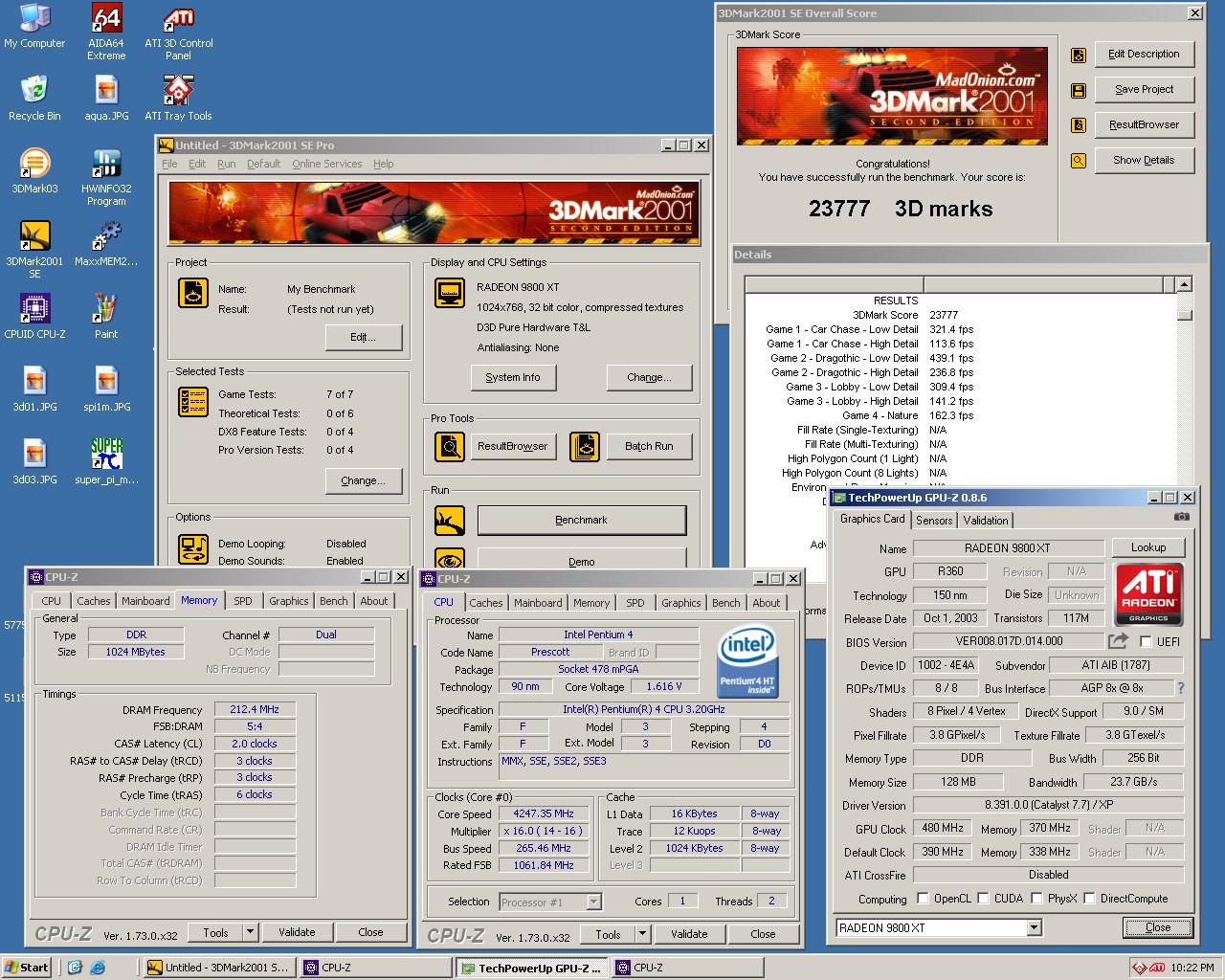Open the Recycle Bin icon

34,99
